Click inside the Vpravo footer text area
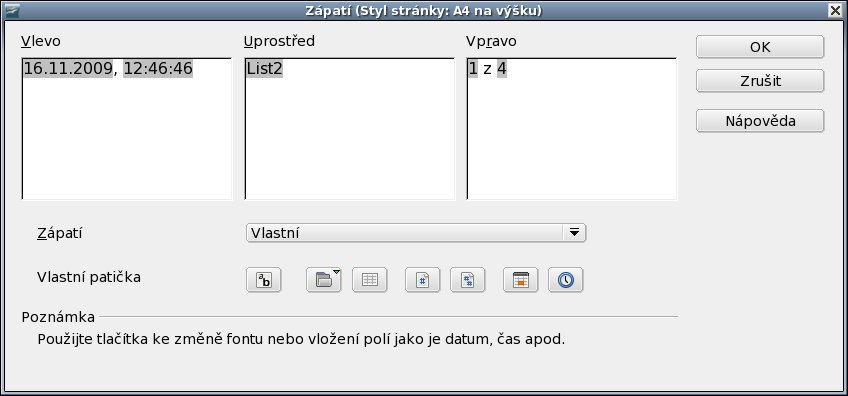The image size is (848, 396). coord(572,129)
